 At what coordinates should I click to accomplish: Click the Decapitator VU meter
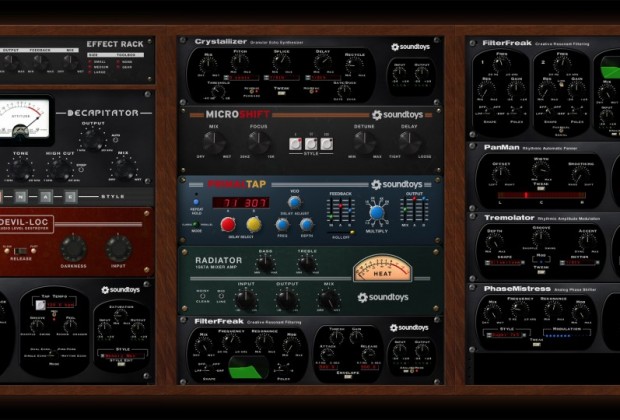point(24,118)
